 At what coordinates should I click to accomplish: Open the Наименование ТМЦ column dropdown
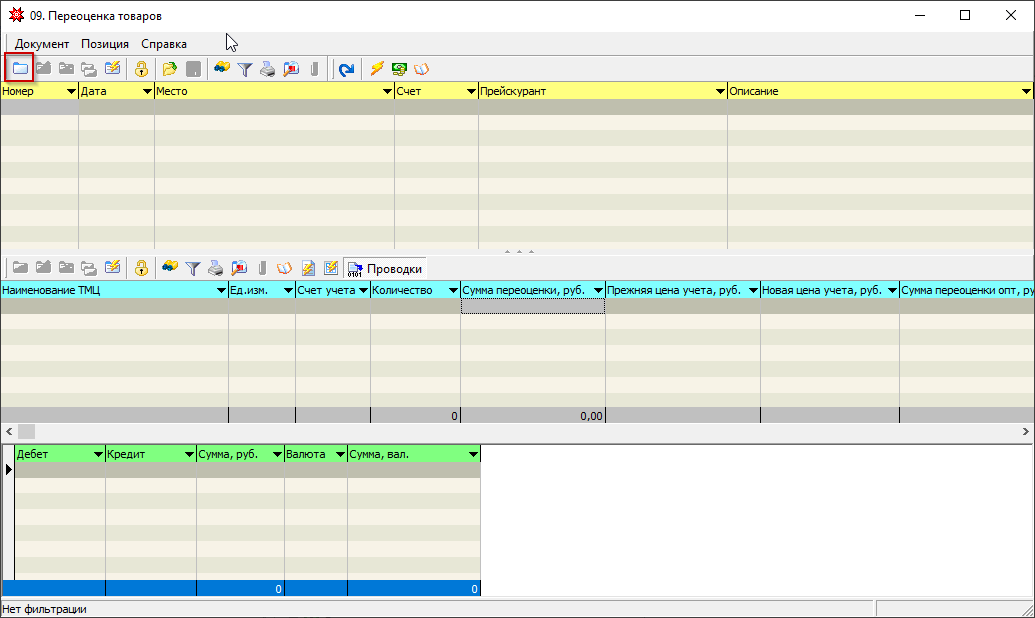[x=221, y=291]
